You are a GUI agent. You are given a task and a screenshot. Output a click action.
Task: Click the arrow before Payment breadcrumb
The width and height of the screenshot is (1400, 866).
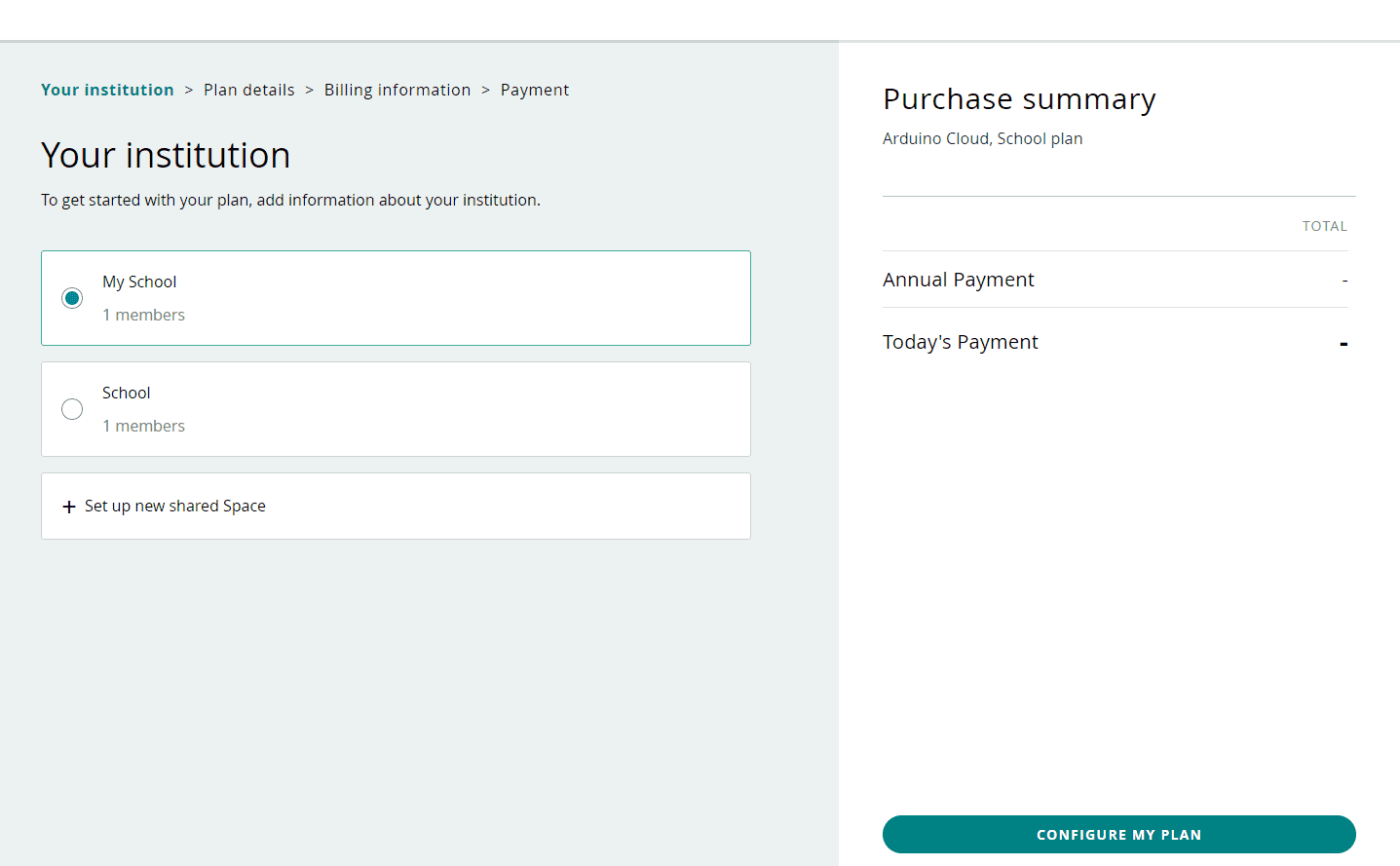click(x=485, y=90)
